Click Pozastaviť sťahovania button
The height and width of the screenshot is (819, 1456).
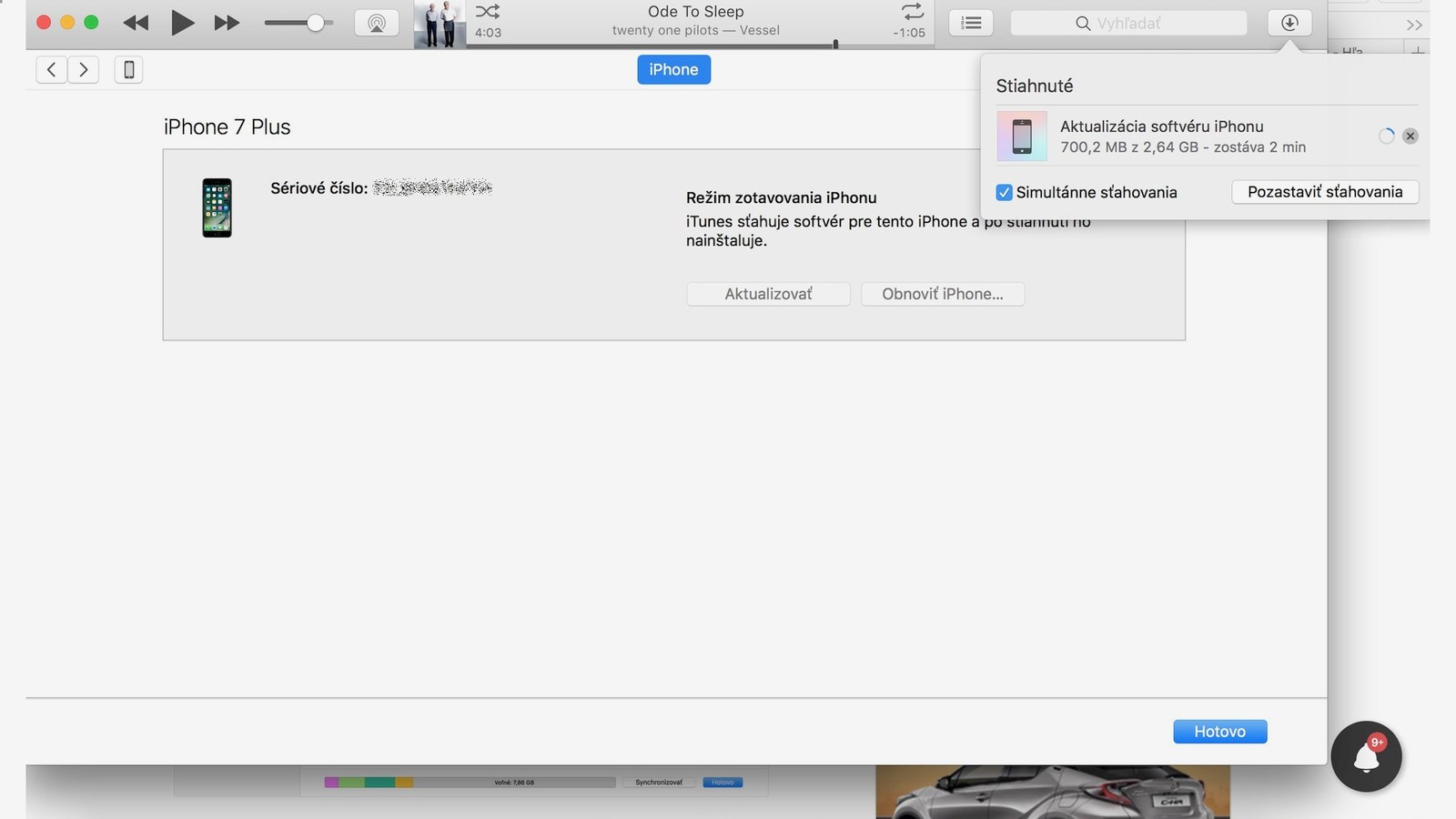click(1324, 192)
